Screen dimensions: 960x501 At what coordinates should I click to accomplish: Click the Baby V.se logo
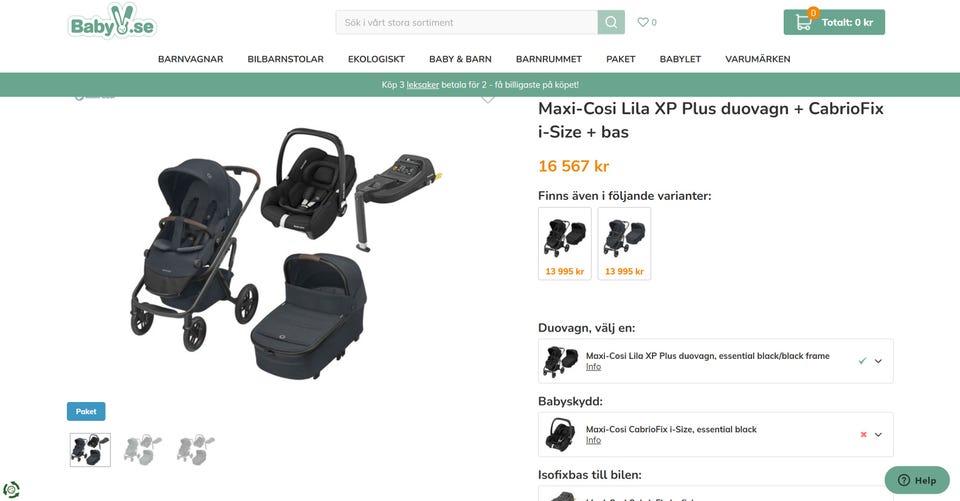112,22
